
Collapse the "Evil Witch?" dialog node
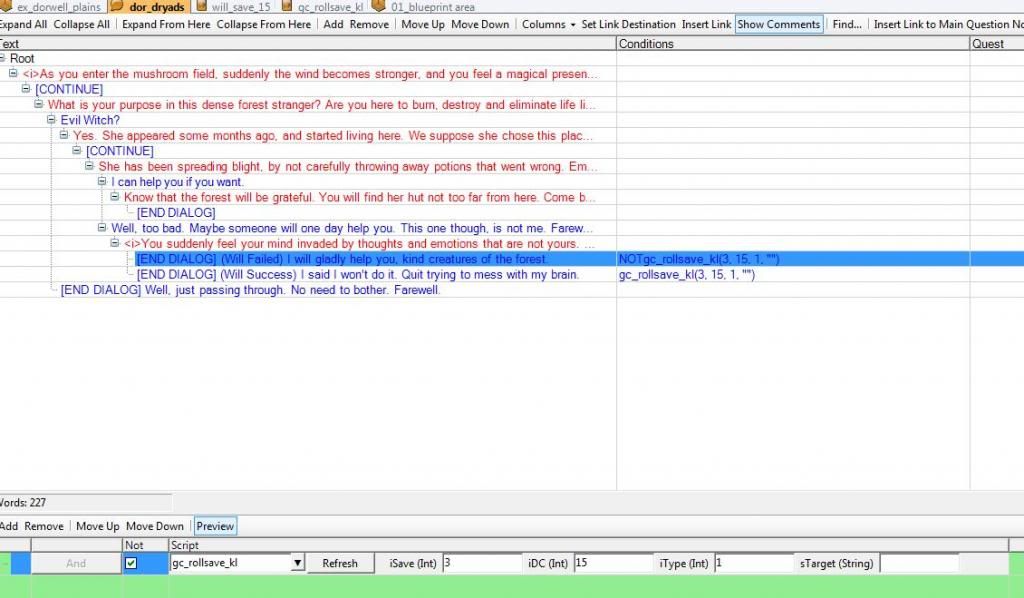click(x=52, y=120)
